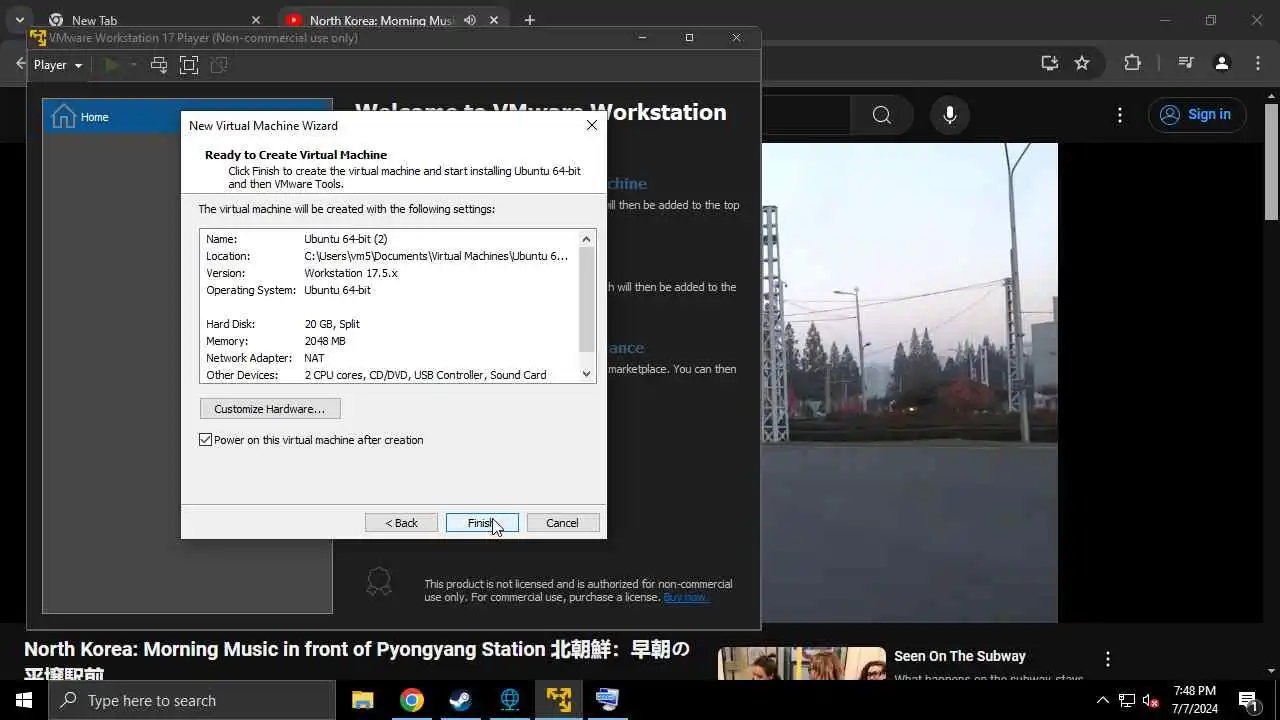Switch to North Korea Morning Music tab
Viewport: 1280px width, 720px height.
(380, 20)
